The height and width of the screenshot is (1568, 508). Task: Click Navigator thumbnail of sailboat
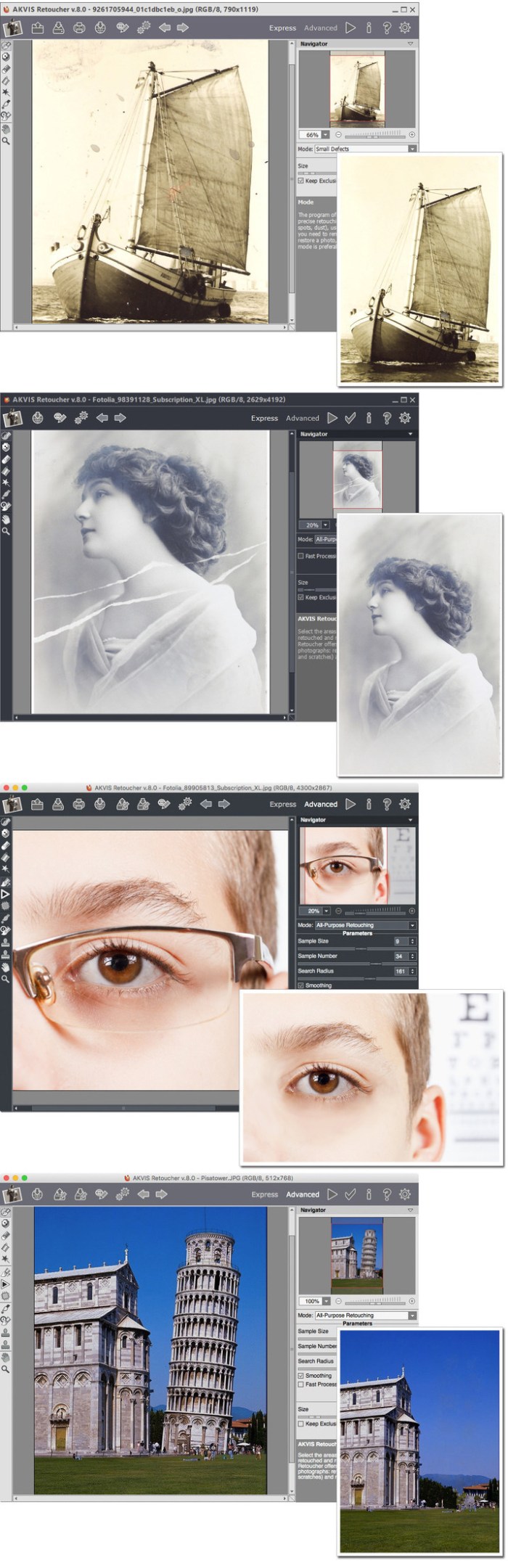[x=356, y=90]
